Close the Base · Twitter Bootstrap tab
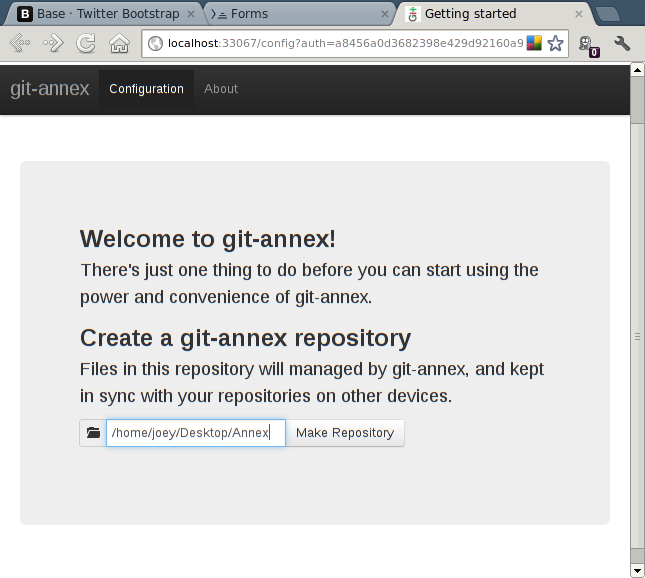The height and width of the screenshot is (578, 645). (x=191, y=14)
